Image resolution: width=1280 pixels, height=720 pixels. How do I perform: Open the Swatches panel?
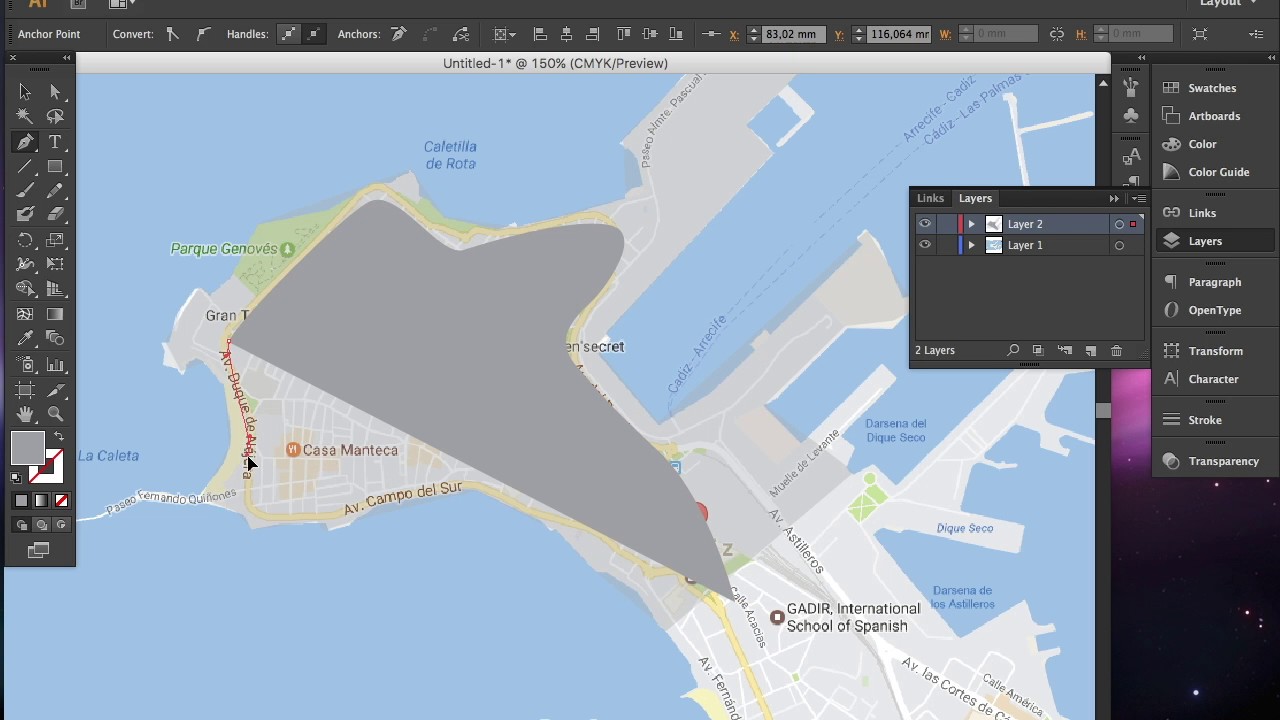(1211, 88)
